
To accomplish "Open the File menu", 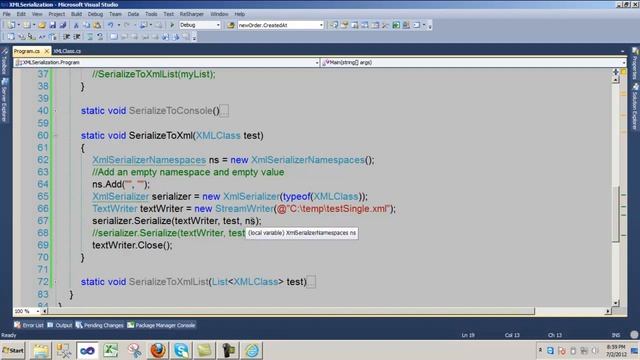I will tap(7, 14).
